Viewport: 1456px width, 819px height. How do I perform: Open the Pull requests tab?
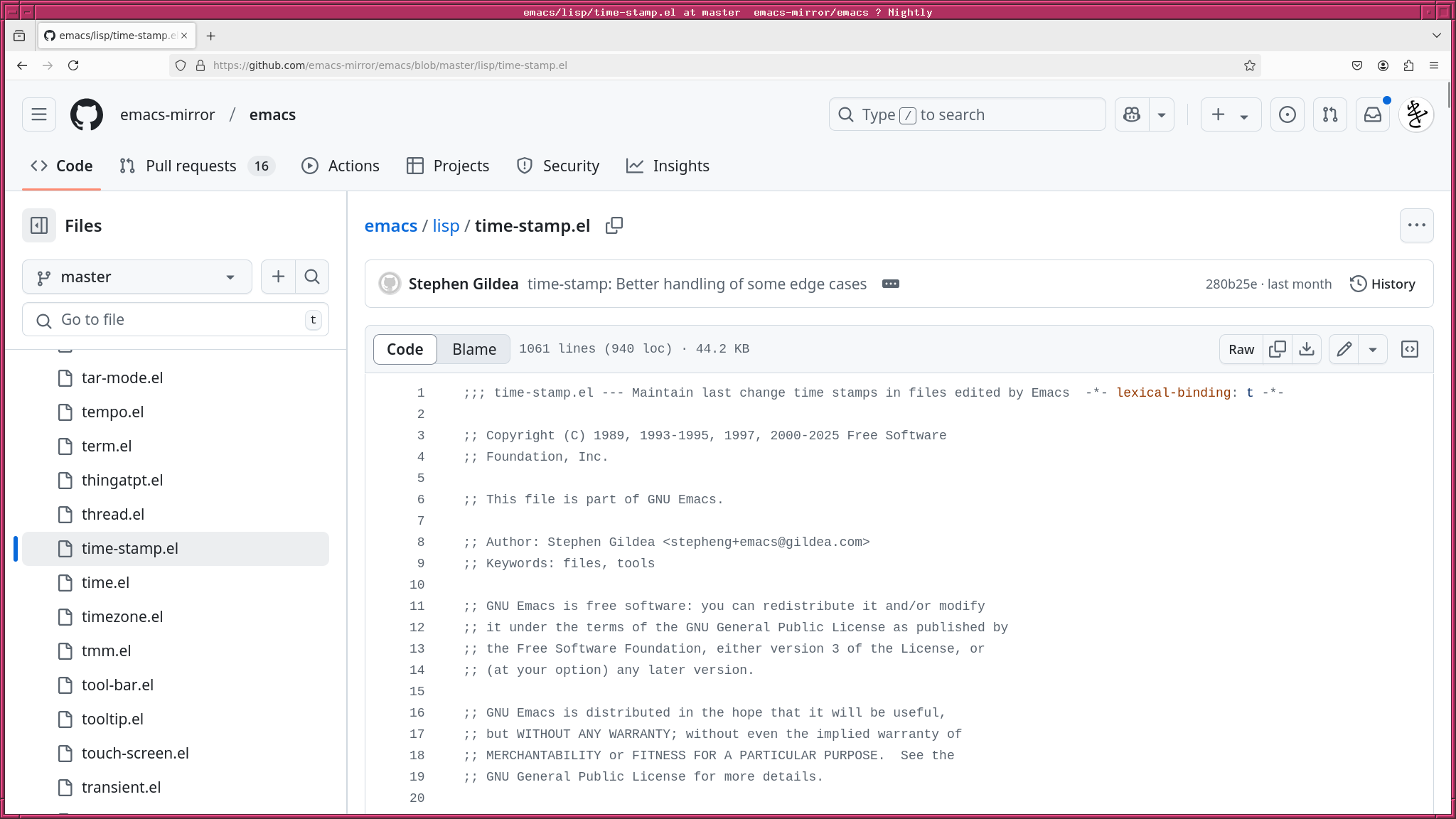(191, 166)
